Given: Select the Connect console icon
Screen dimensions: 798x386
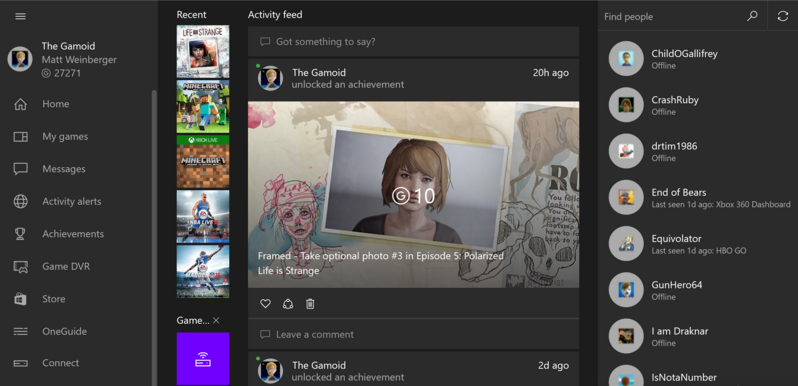Looking at the screenshot, I should [x=20, y=363].
